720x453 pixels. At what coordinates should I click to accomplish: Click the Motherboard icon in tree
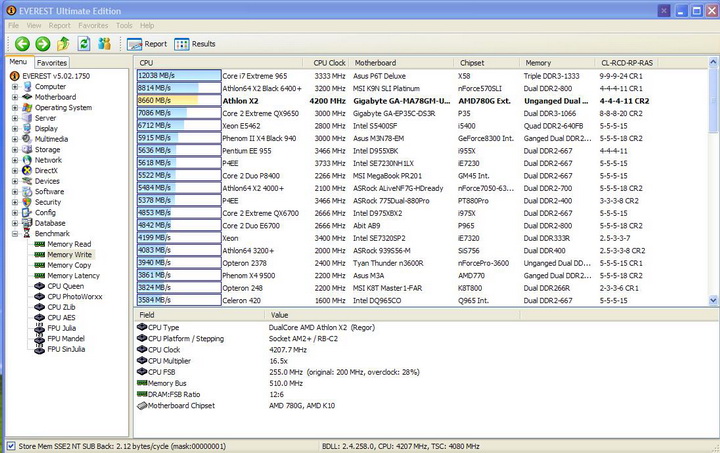pos(28,97)
